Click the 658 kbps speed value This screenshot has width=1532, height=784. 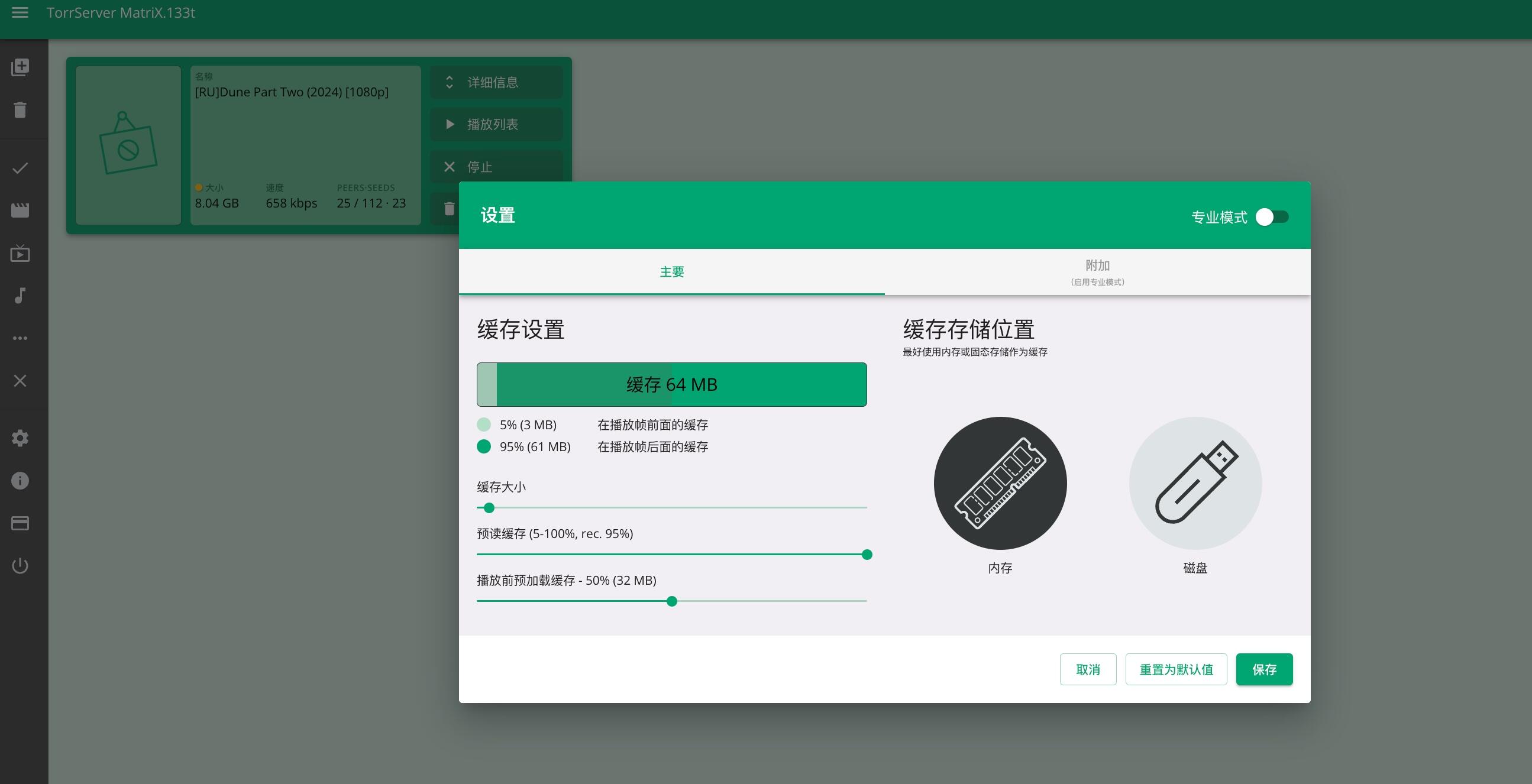tap(292, 203)
